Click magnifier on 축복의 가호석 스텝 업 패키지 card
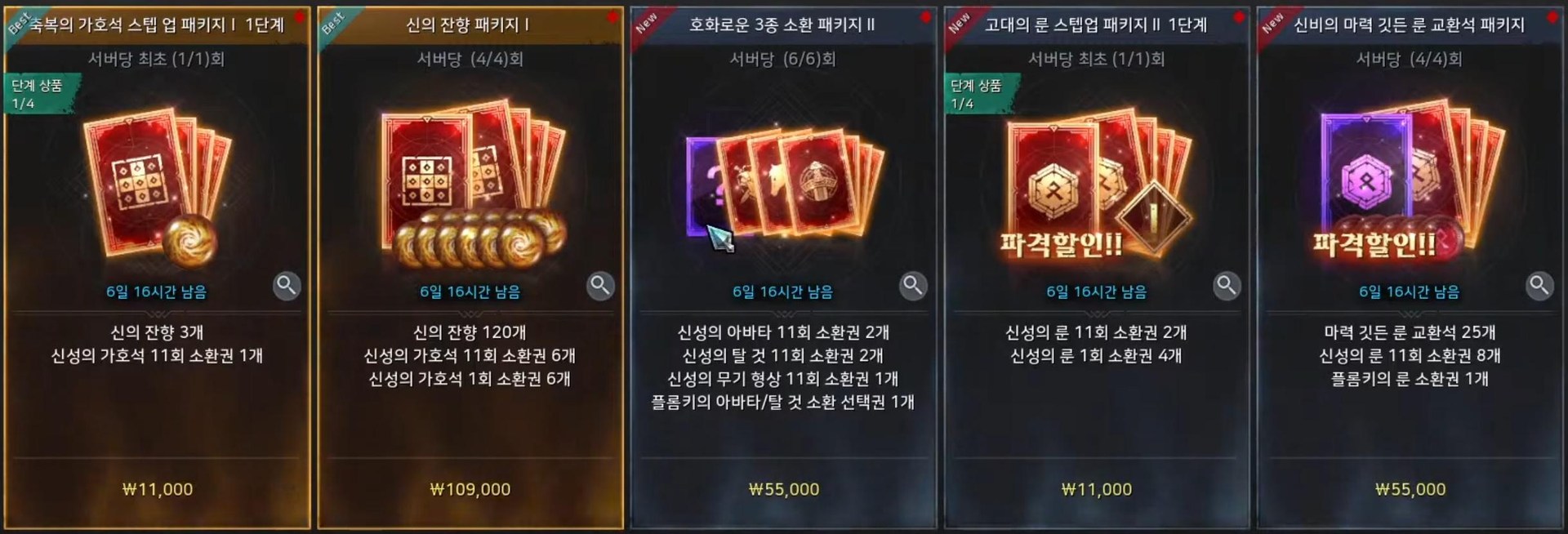 click(x=287, y=286)
